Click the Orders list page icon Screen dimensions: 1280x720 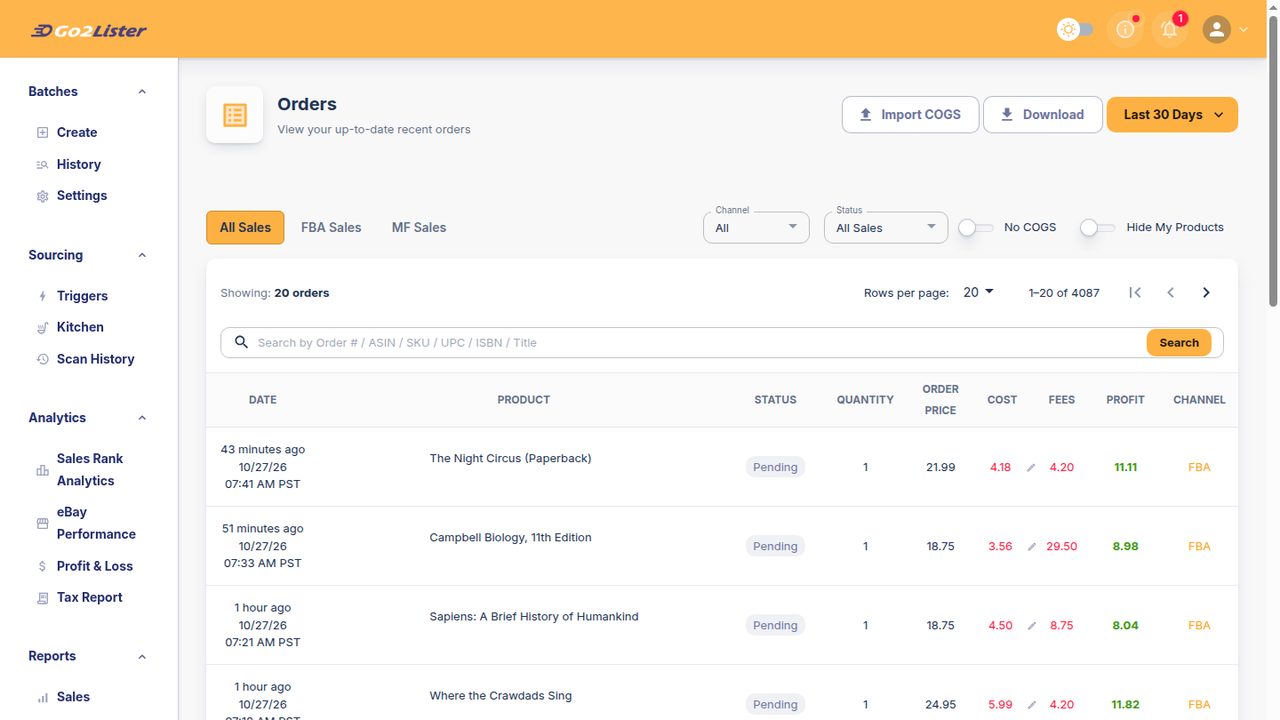[x=235, y=115]
